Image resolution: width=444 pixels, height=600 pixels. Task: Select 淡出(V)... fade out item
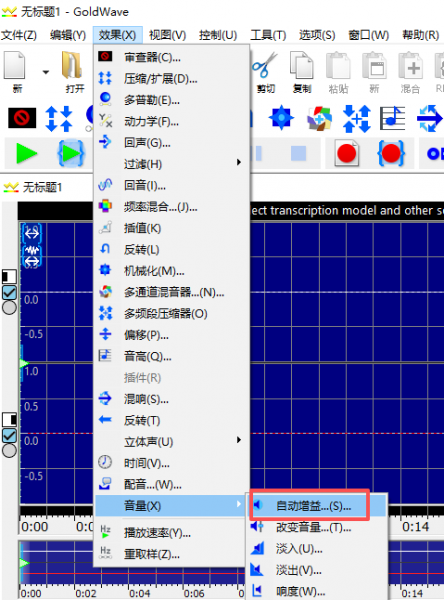318,570
